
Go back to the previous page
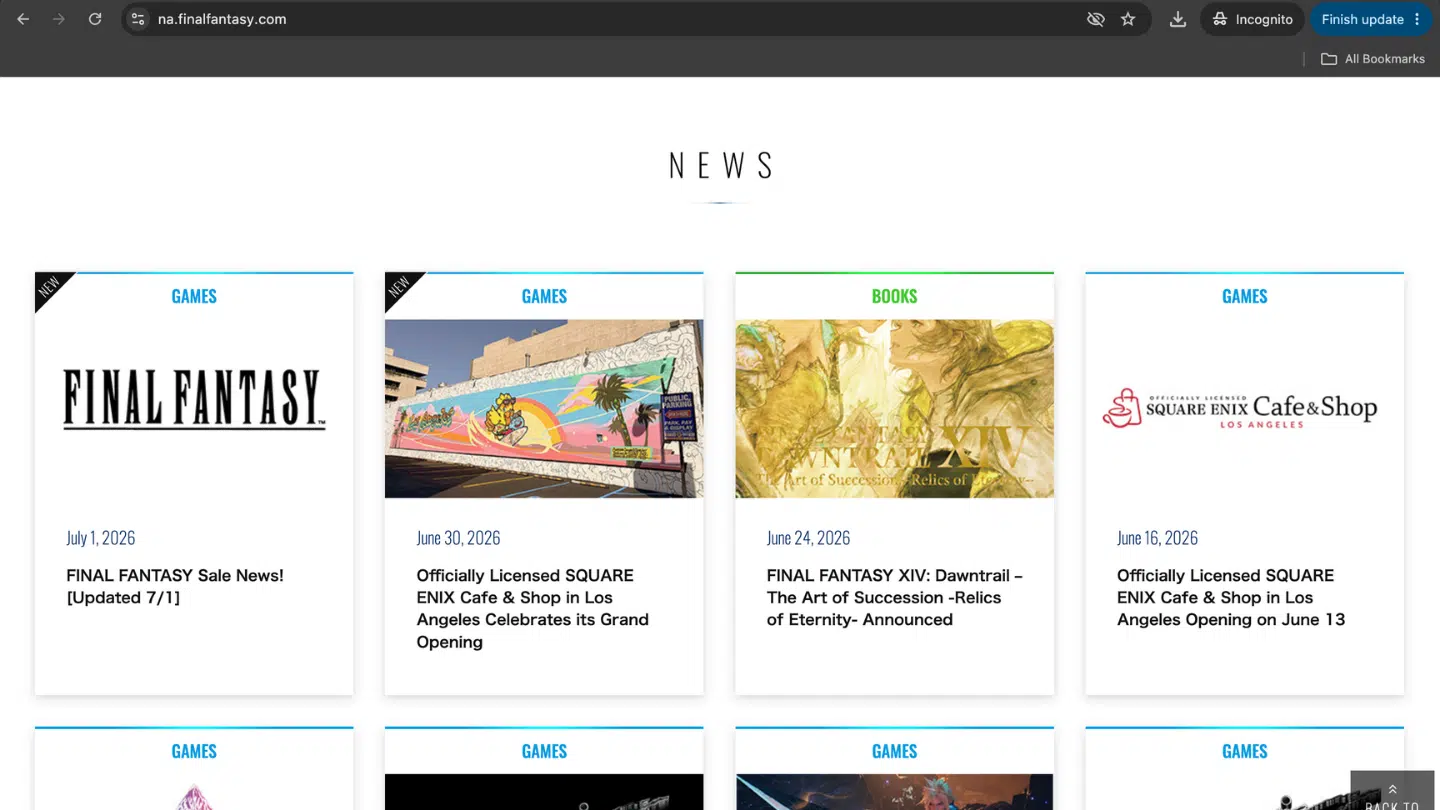[23, 19]
